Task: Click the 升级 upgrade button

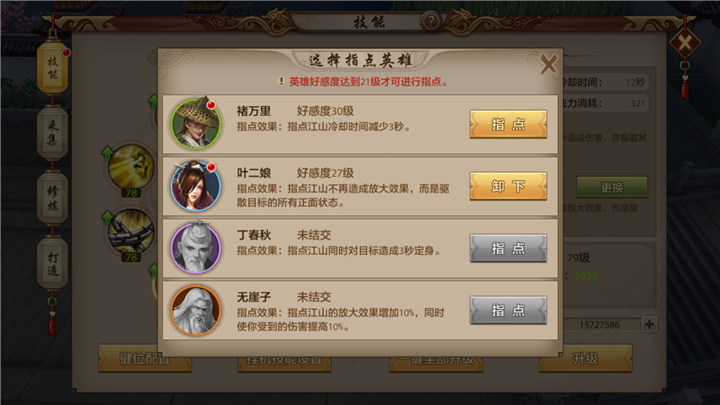Action: click(x=585, y=358)
